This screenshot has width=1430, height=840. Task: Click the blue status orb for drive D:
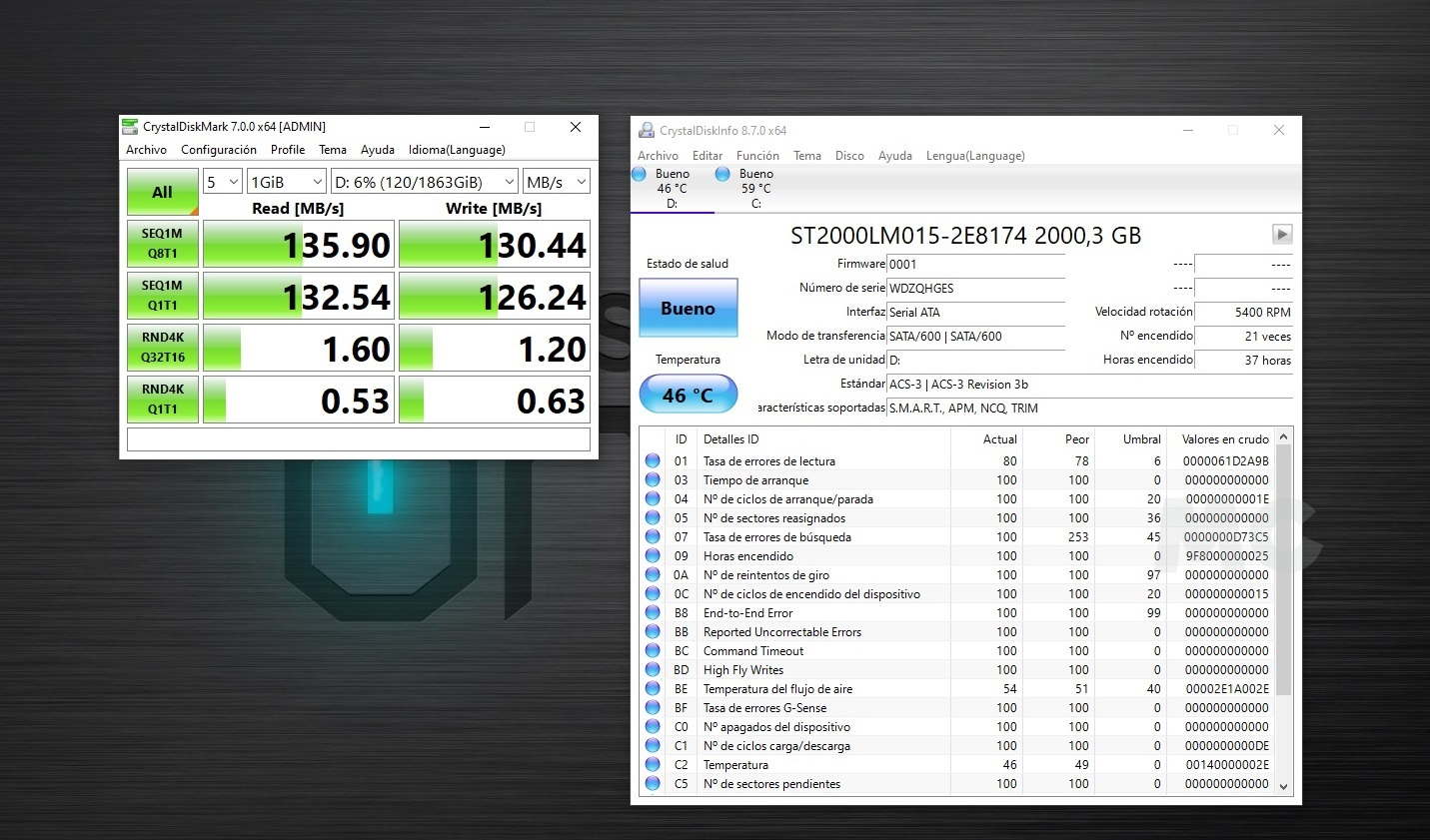tap(640, 175)
